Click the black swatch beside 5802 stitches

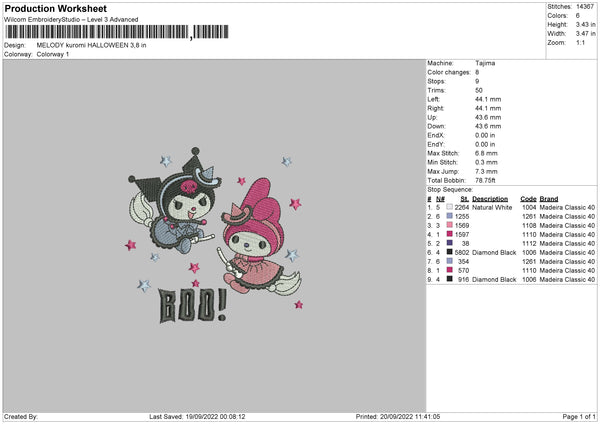(450, 252)
